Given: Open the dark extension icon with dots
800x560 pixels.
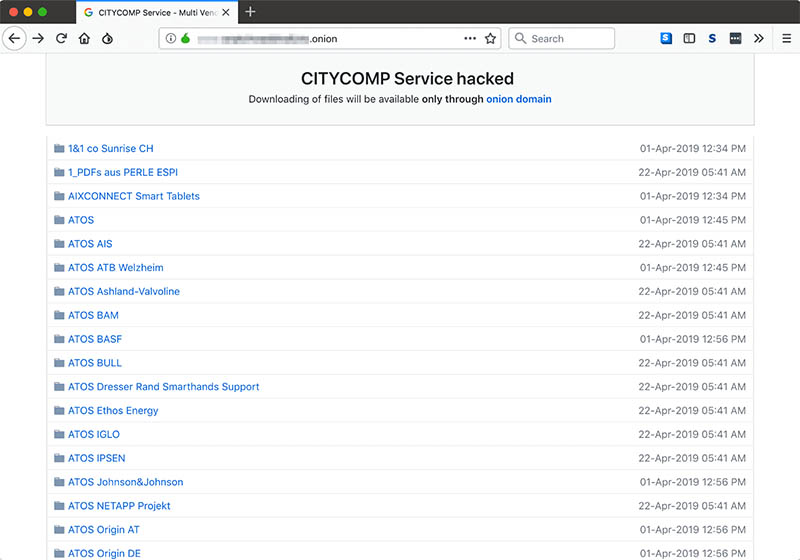Looking at the screenshot, I should pos(735,38).
